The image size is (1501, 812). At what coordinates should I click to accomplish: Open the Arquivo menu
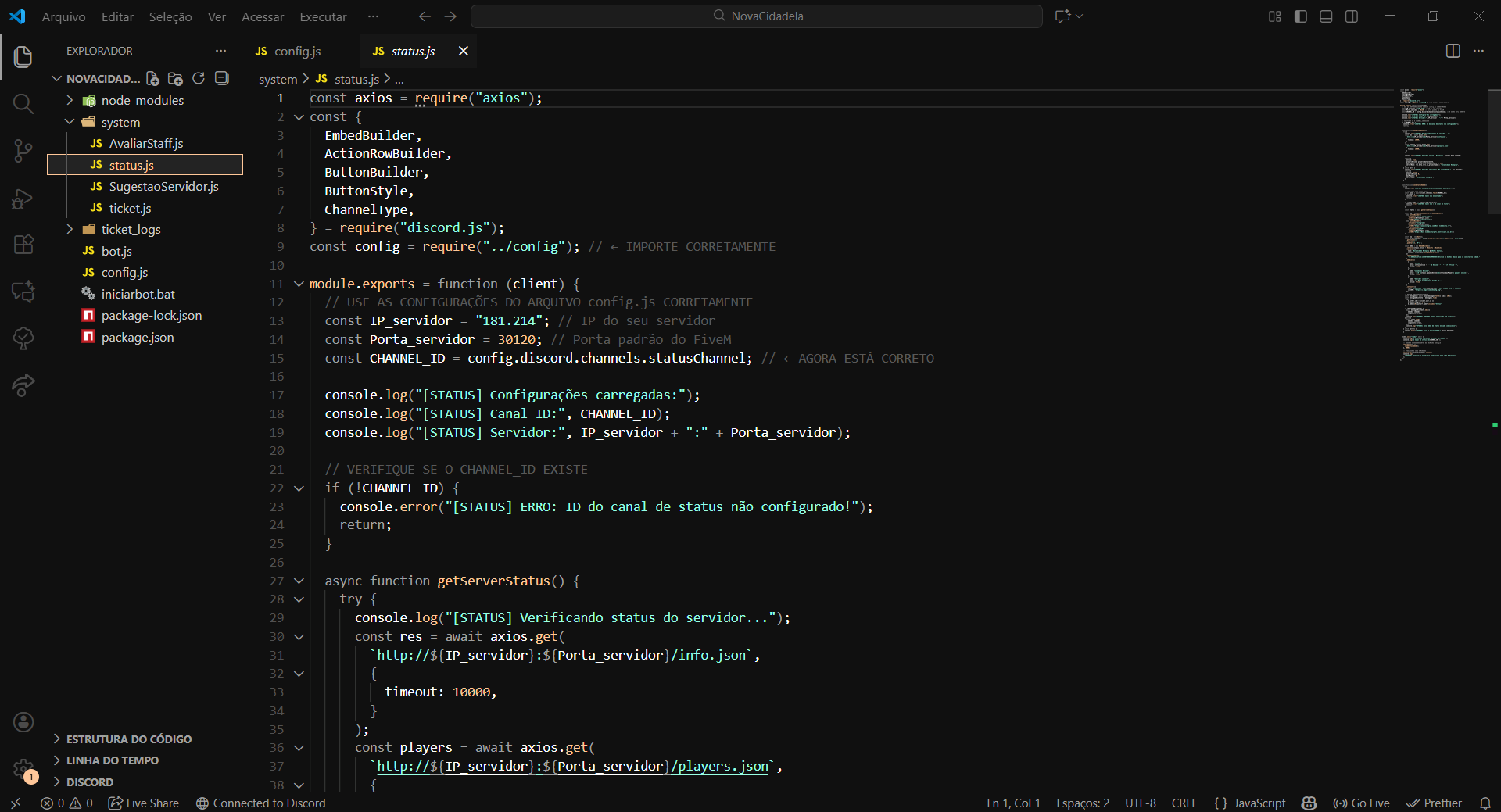[x=63, y=16]
